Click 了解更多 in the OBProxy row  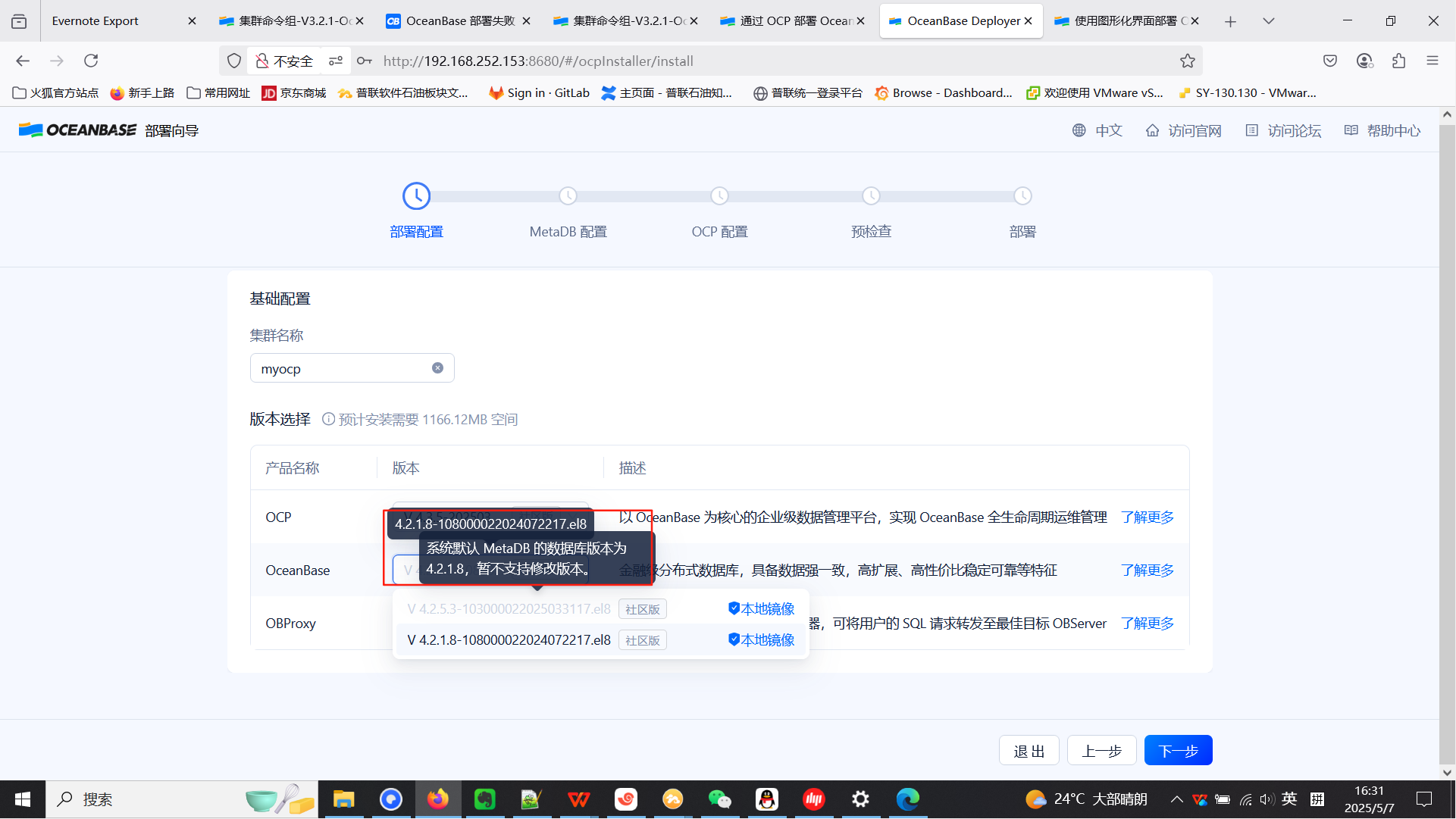1148,624
